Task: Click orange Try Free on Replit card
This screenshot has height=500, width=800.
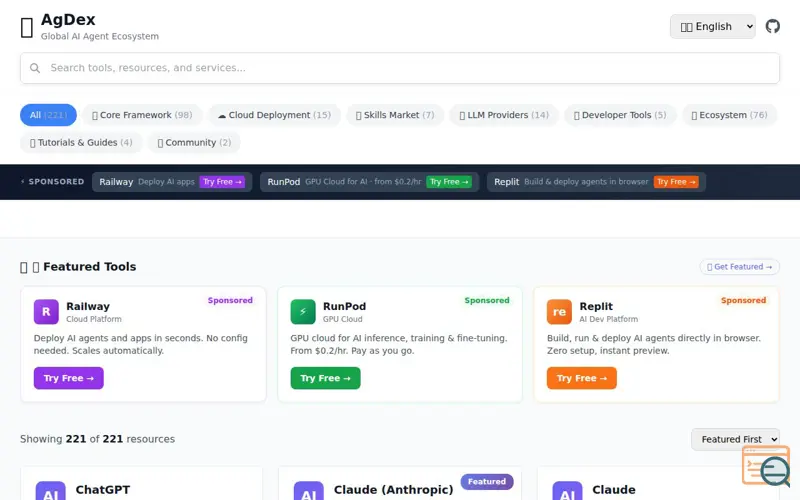Action: [582, 378]
